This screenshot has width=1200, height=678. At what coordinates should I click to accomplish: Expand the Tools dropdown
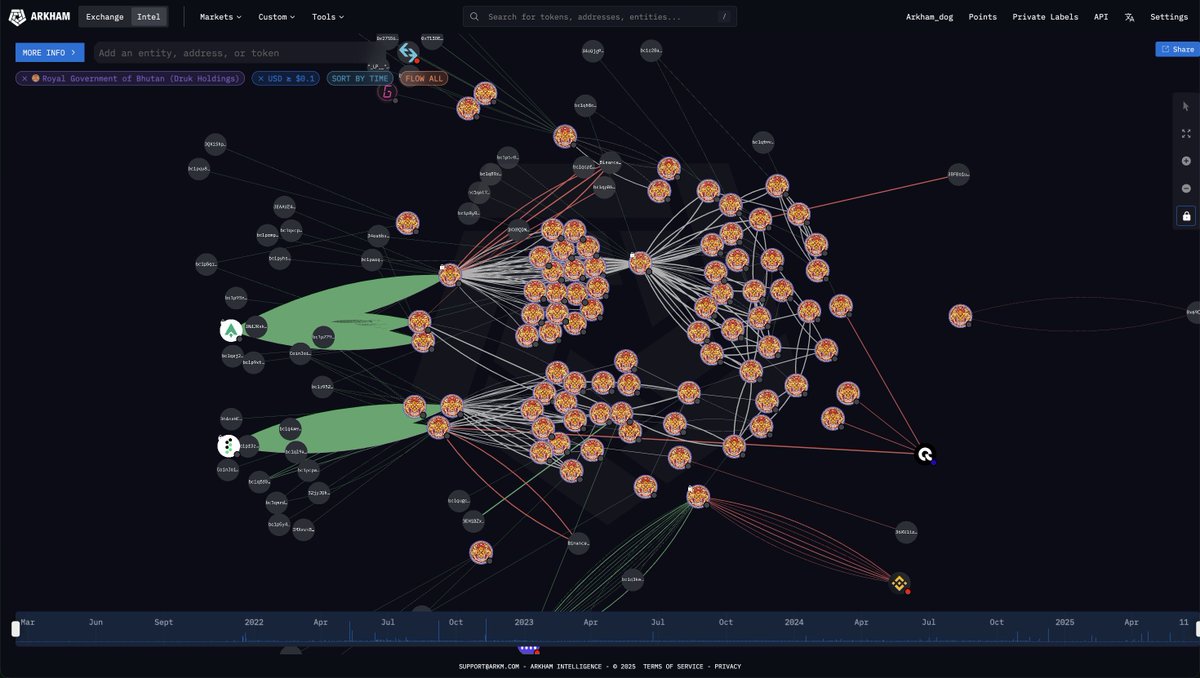(327, 17)
